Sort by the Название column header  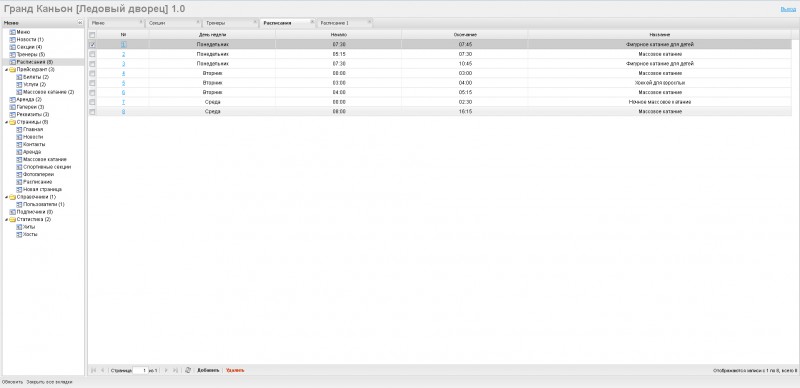660,34
